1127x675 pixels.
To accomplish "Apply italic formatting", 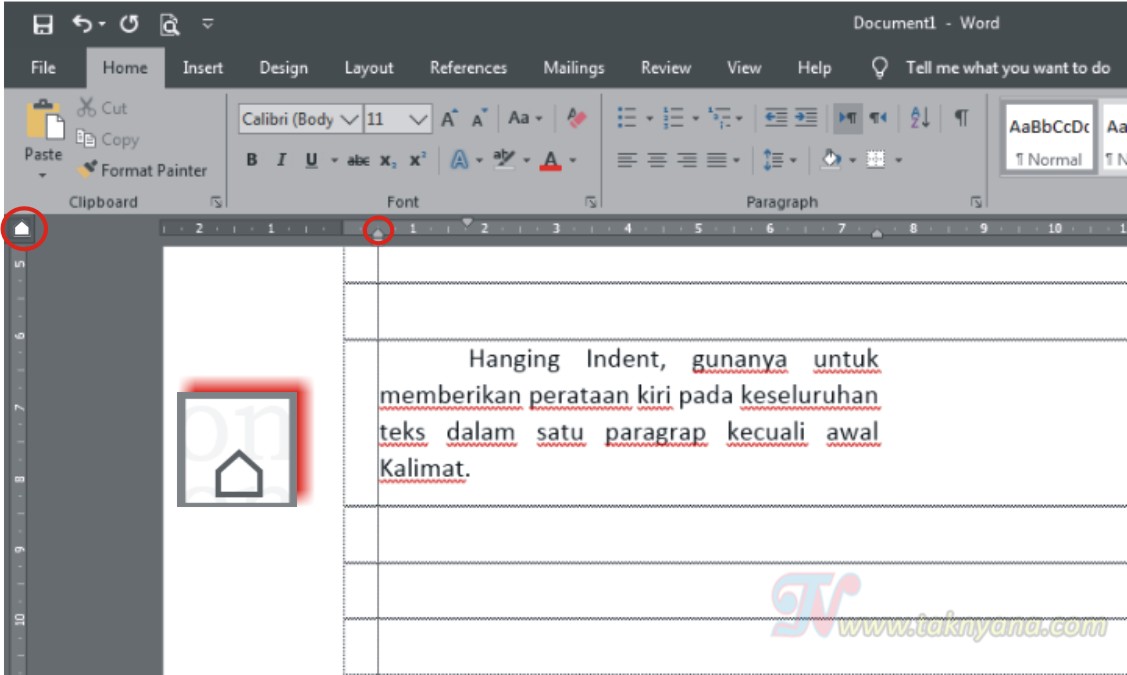I will tap(281, 157).
